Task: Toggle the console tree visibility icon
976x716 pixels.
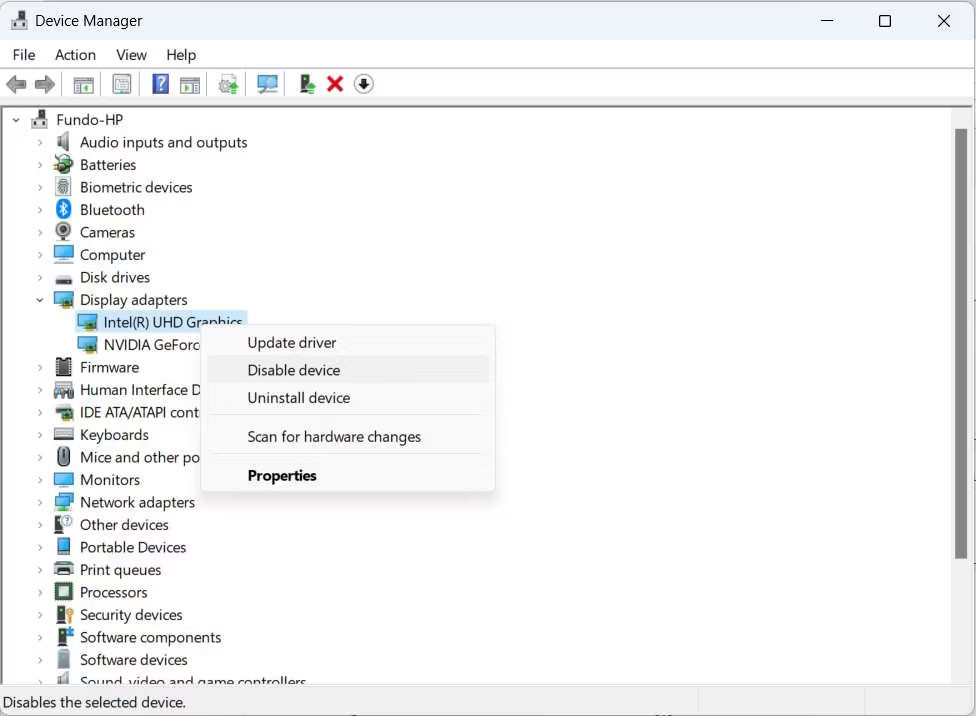Action: pos(83,84)
